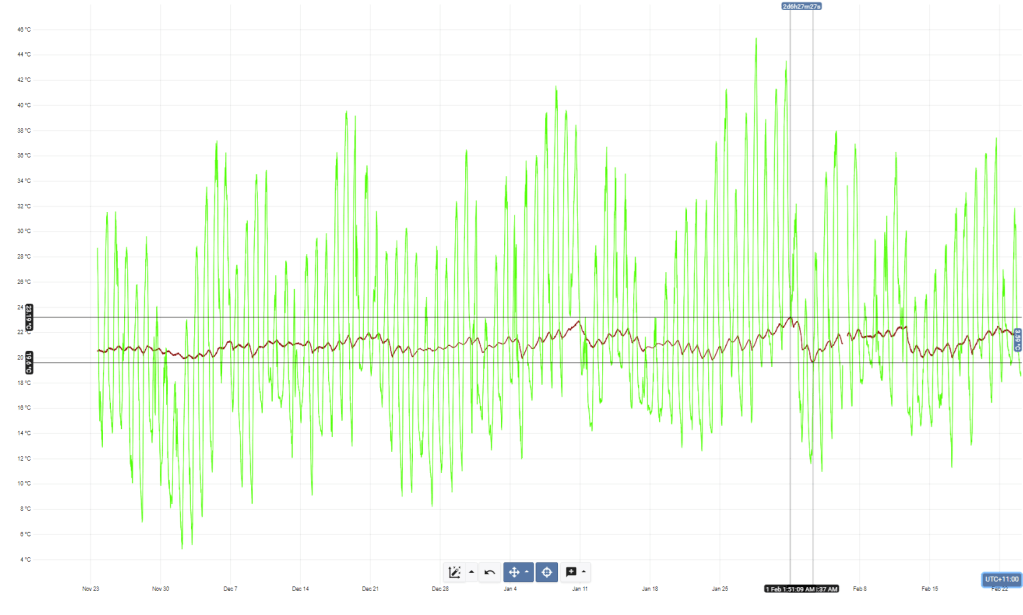Click the chart edit pencil tool
Screen dimensions: 1023x615
[455, 572]
